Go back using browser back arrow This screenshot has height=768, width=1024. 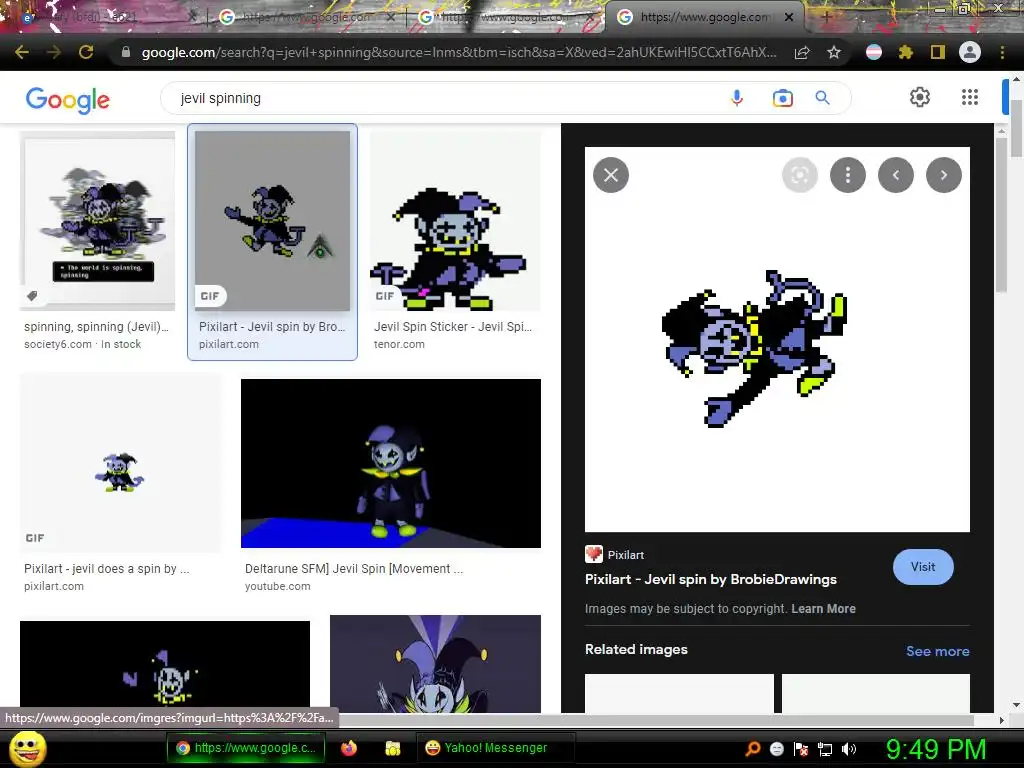pos(22,52)
